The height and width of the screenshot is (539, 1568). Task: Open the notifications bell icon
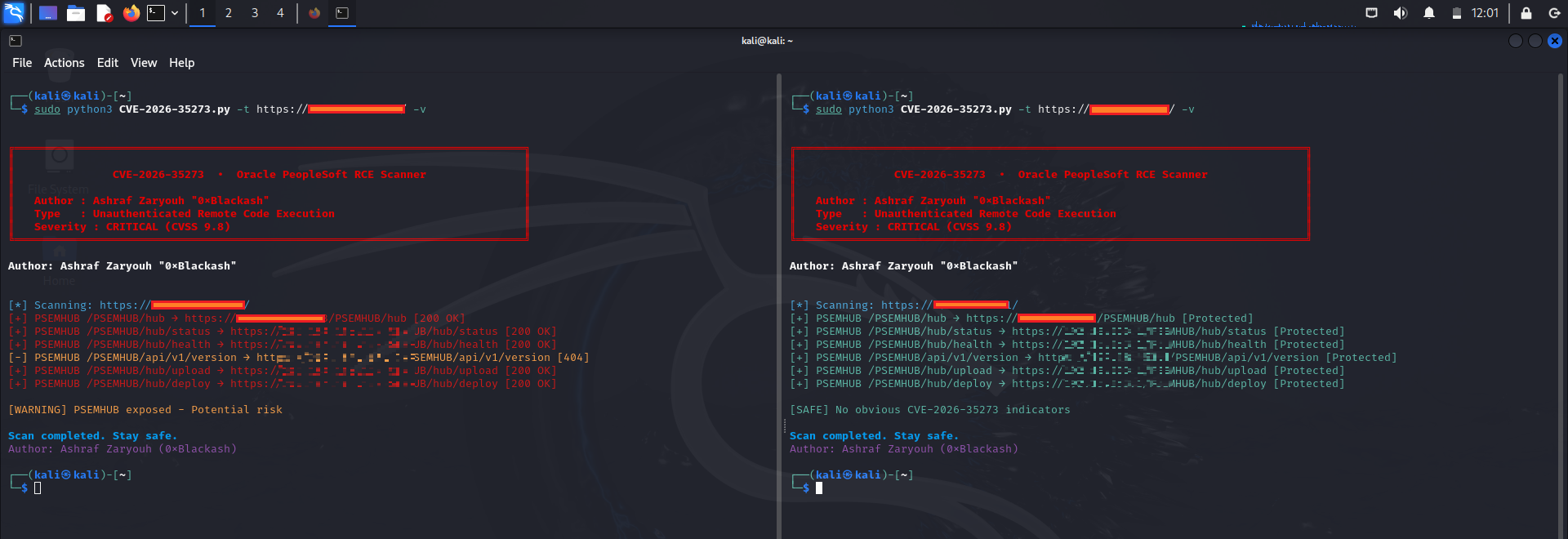coord(1429,13)
